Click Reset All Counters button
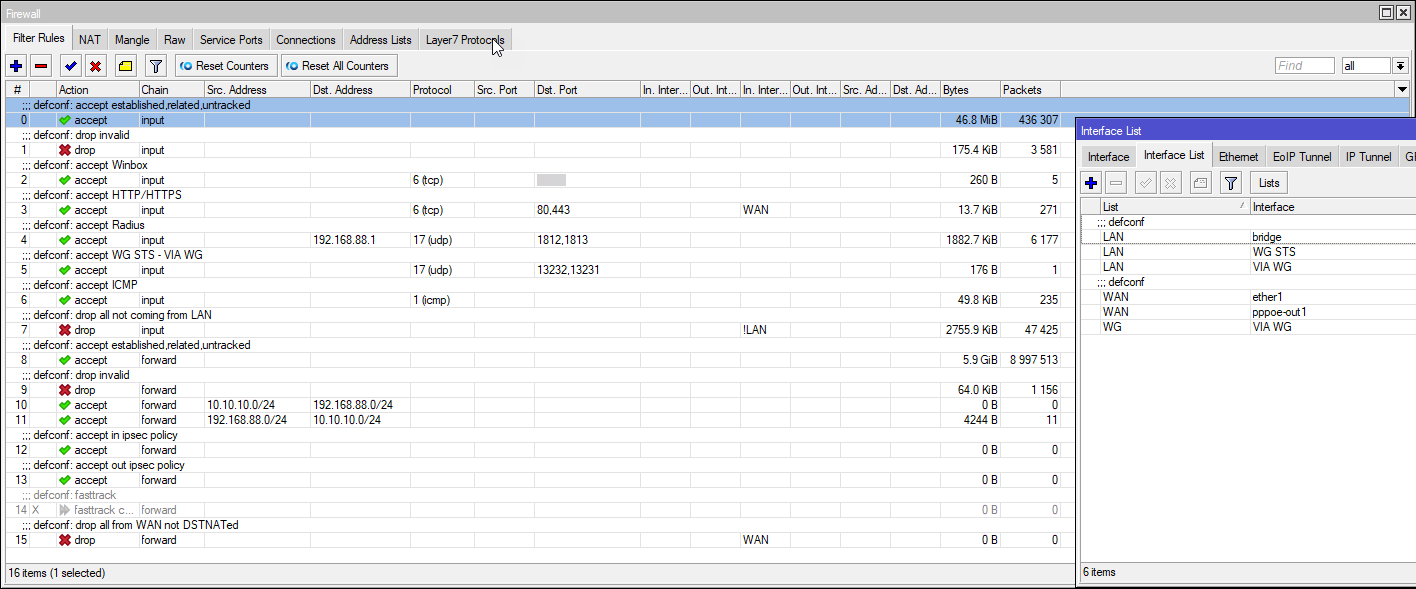The width and height of the screenshot is (1416, 589). click(x=338, y=66)
